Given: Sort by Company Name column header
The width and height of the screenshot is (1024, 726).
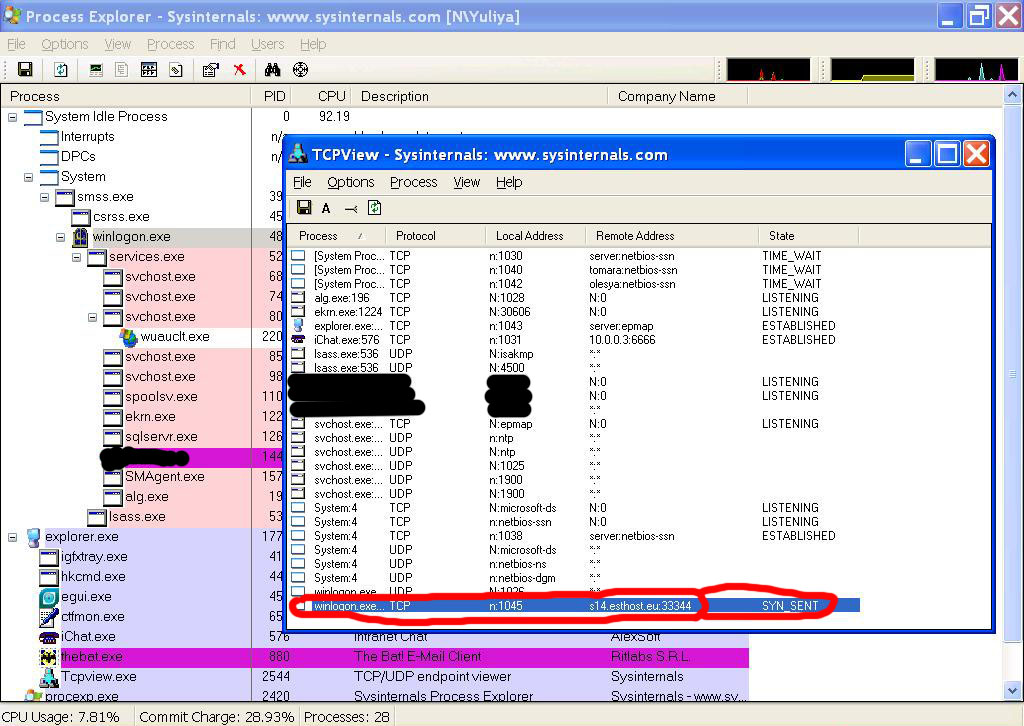Looking at the screenshot, I should pyautogui.click(x=677, y=96).
